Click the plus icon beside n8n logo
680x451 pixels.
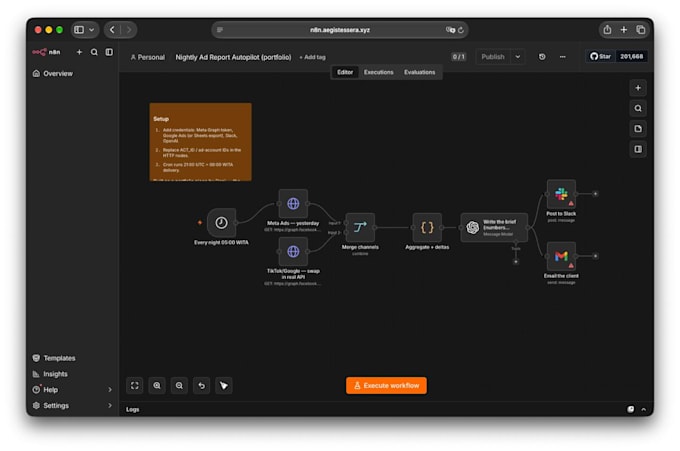tap(79, 52)
